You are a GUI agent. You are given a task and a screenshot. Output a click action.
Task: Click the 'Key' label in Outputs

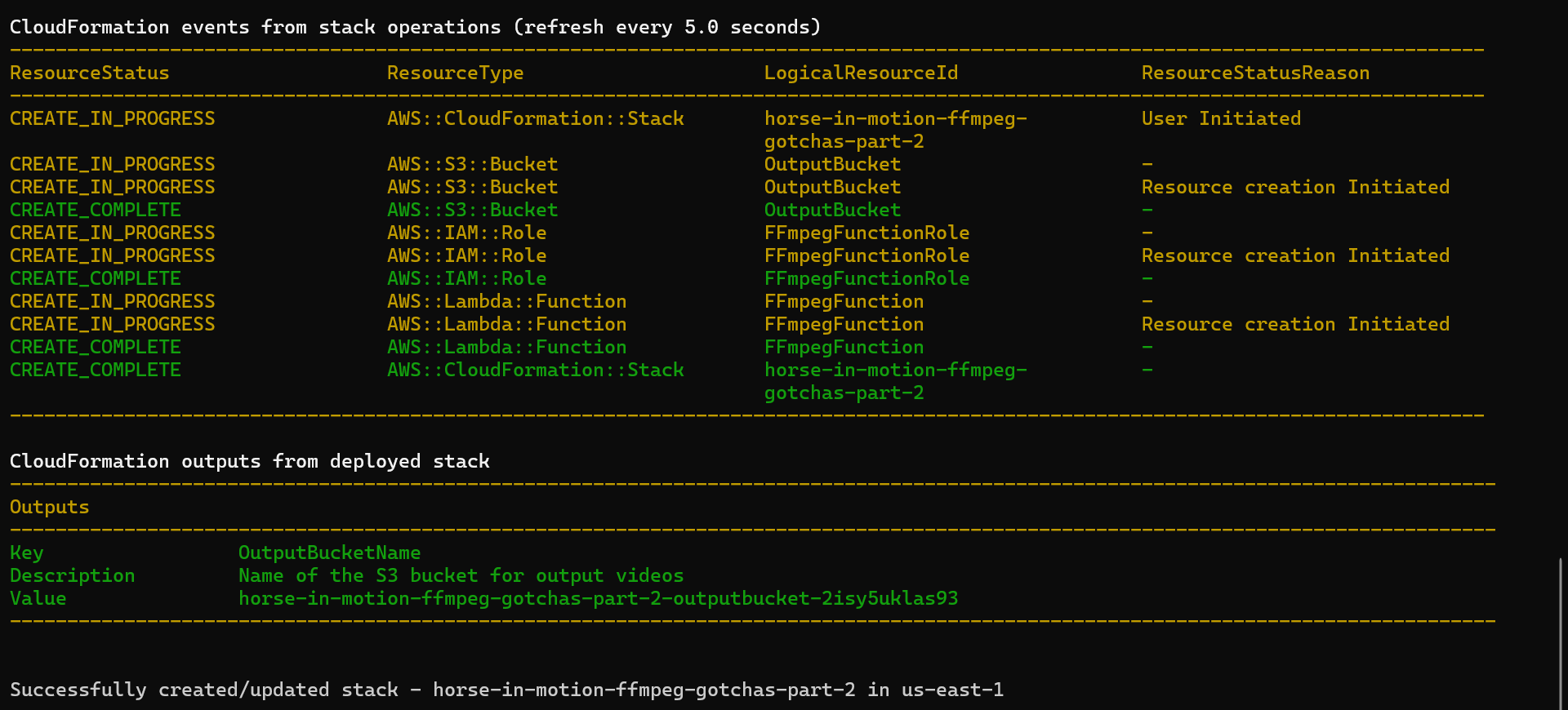[26, 553]
